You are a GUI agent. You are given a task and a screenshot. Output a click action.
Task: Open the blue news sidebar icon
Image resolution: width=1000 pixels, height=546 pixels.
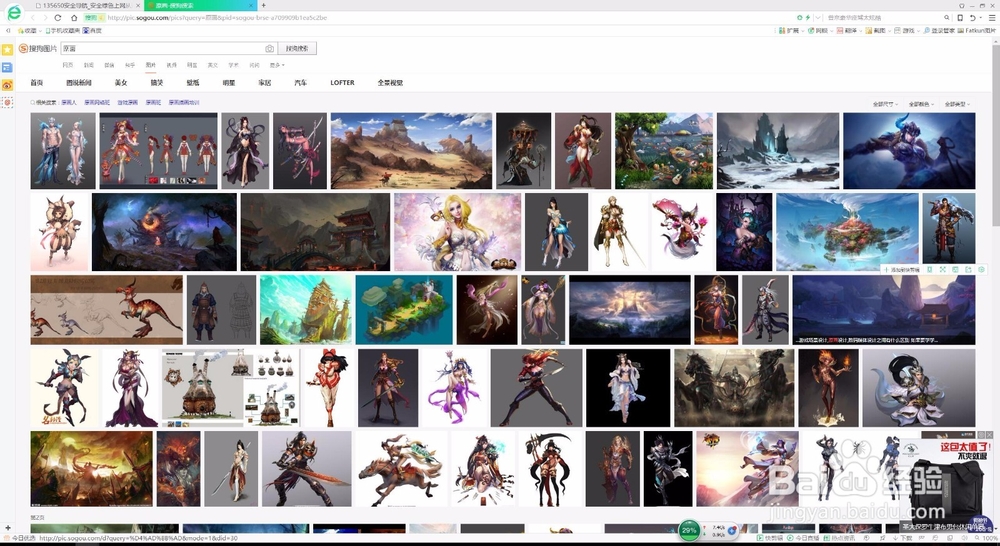(x=7, y=67)
